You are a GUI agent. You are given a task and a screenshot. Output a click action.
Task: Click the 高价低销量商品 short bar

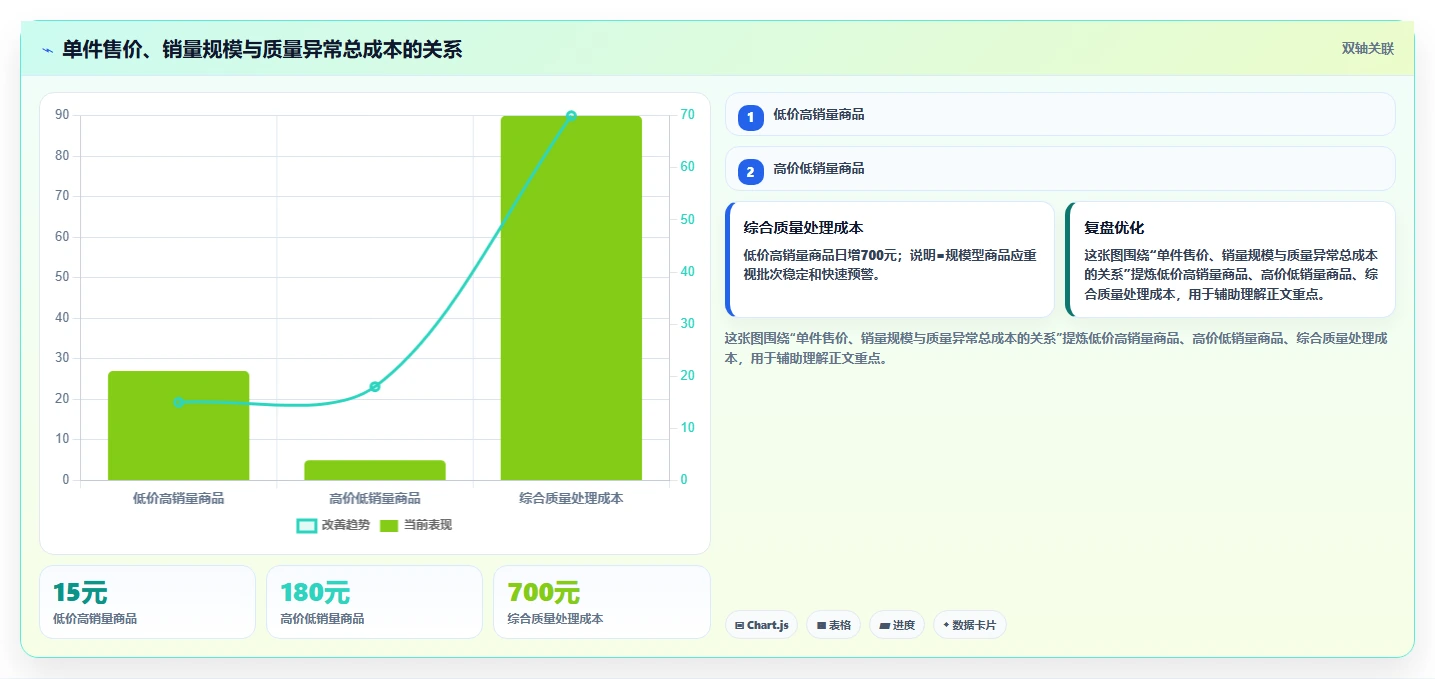pyautogui.click(x=375, y=470)
